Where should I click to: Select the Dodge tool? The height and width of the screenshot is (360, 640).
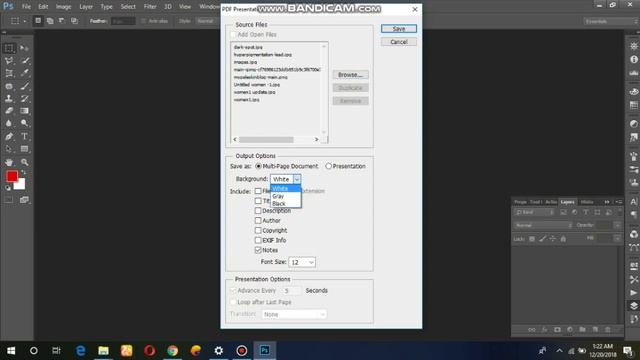[24, 123]
